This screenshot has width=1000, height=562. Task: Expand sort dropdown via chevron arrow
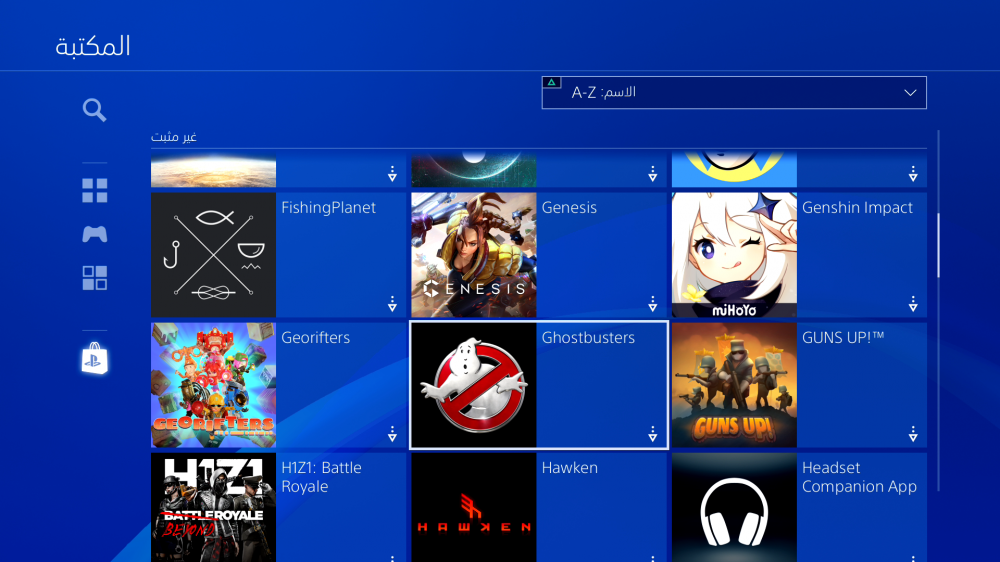coord(910,93)
